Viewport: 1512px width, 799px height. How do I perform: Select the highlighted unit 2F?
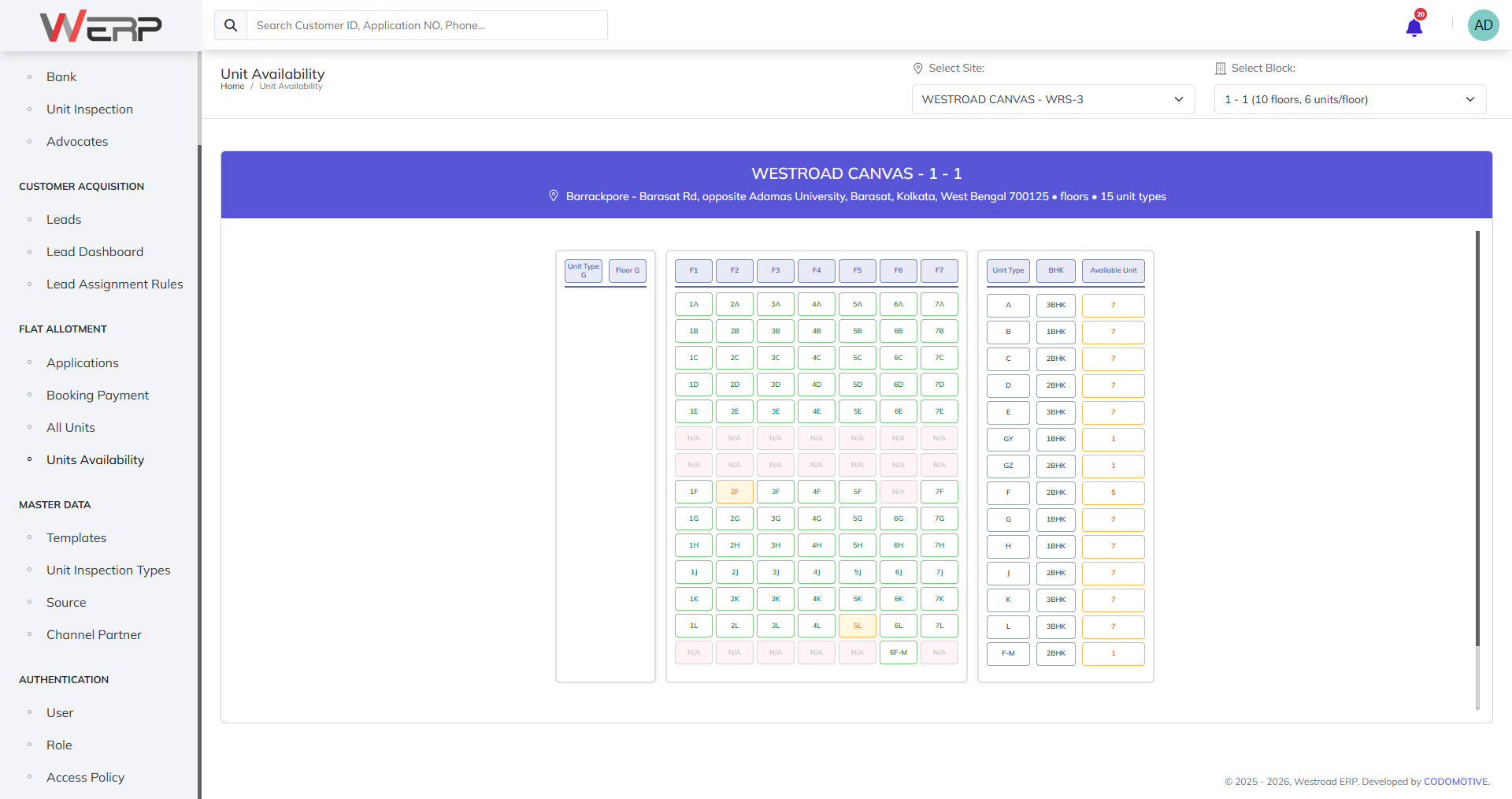[735, 492]
